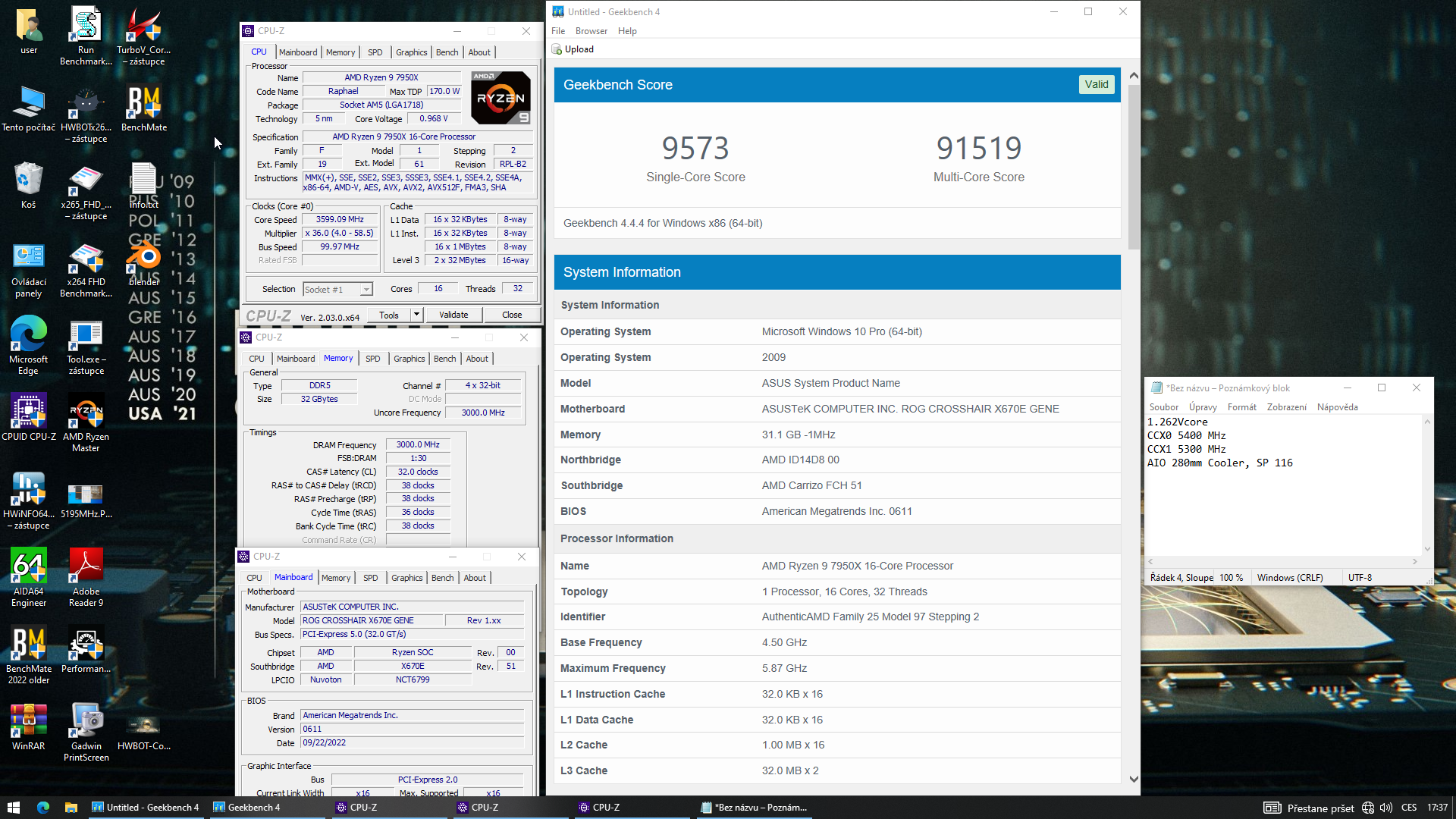1456x819 pixels.
Task: Open HWiNFO64 shortcut icon
Action: [x=29, y=500]
